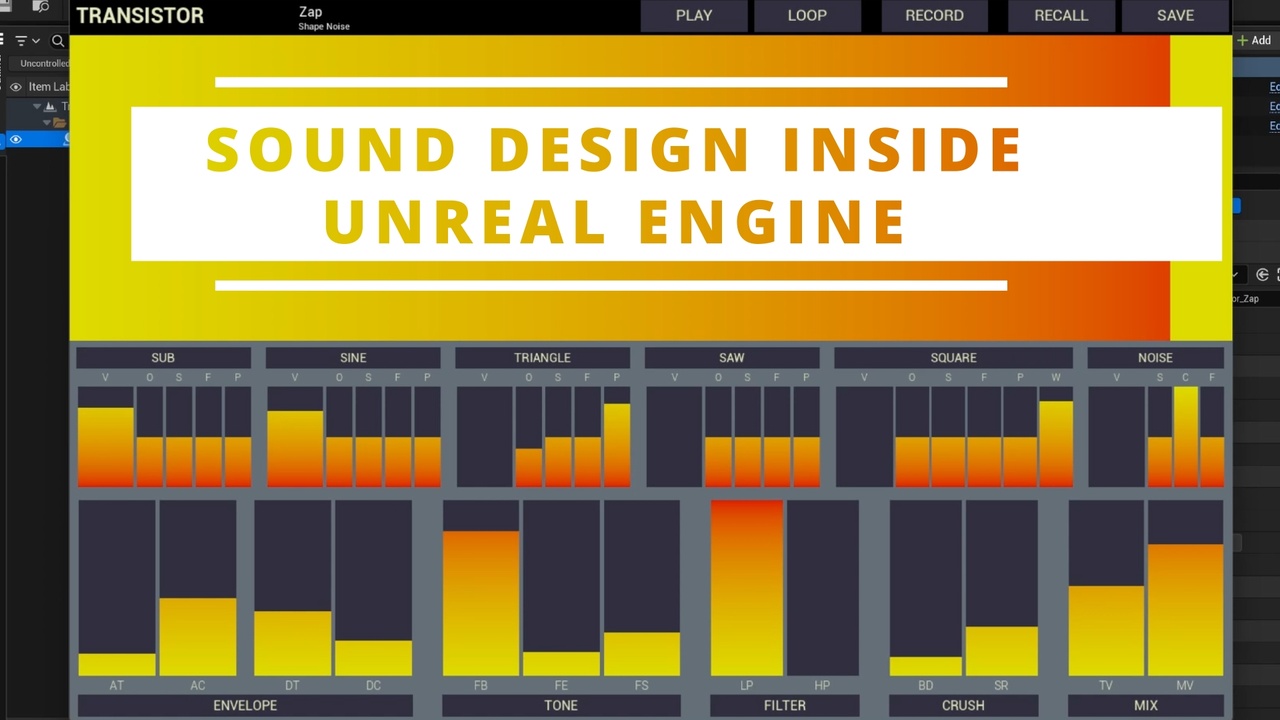Viewport: 1280px width, 720px height.
Task: Adjust the SUB O slider
Action: coord(150,437)
